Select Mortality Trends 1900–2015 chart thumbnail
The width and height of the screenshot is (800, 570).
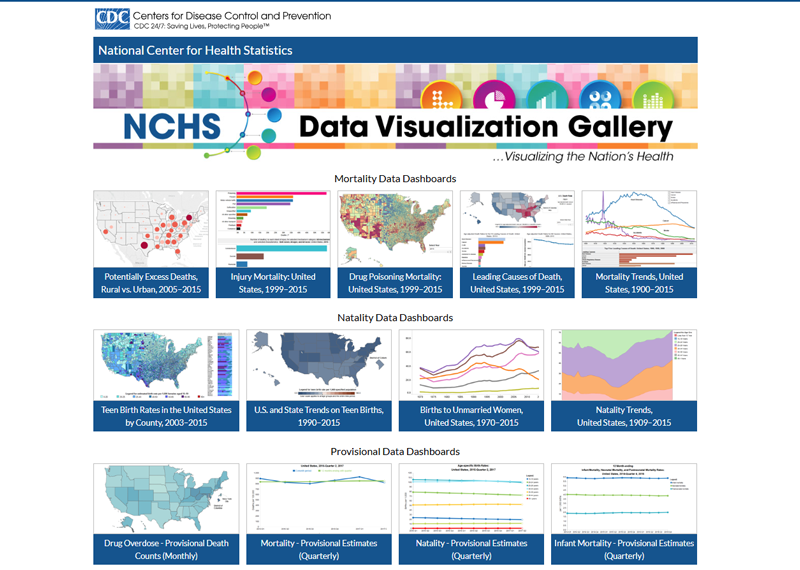638,228
